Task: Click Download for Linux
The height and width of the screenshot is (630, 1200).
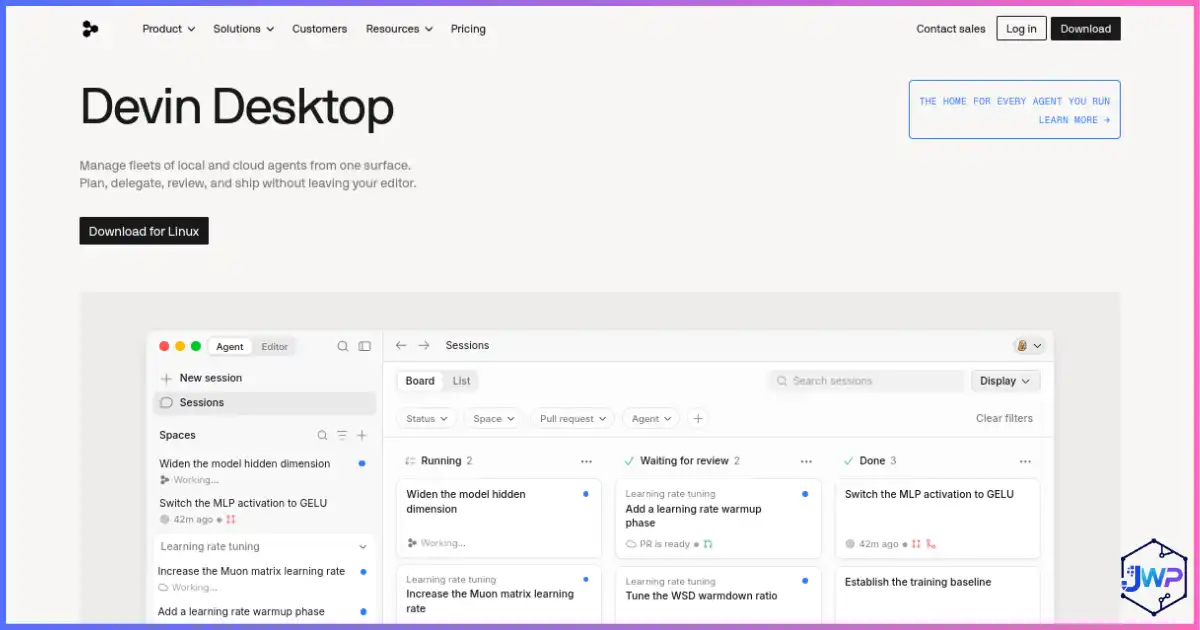Action: point(144,231)
